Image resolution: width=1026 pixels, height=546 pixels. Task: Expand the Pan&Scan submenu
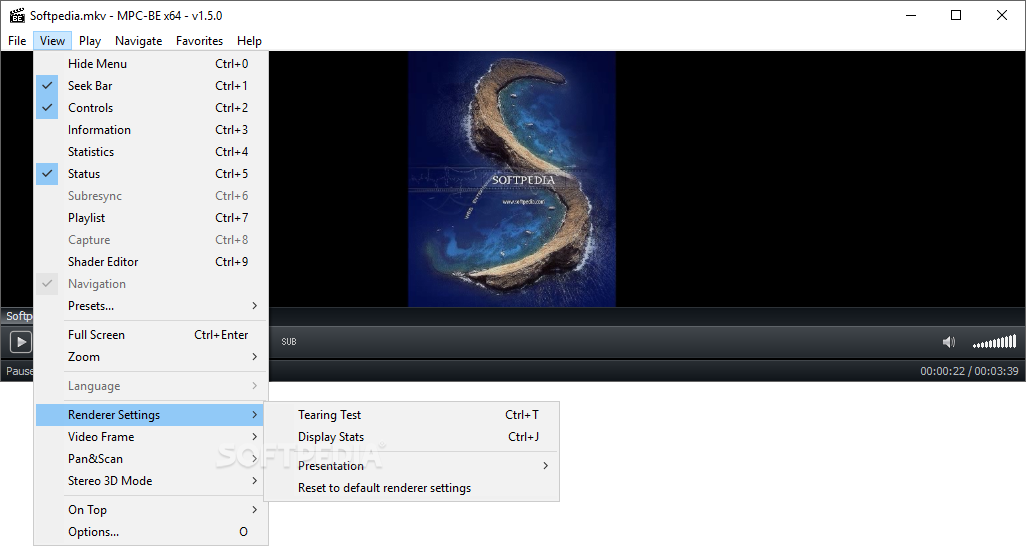(151, 459)
